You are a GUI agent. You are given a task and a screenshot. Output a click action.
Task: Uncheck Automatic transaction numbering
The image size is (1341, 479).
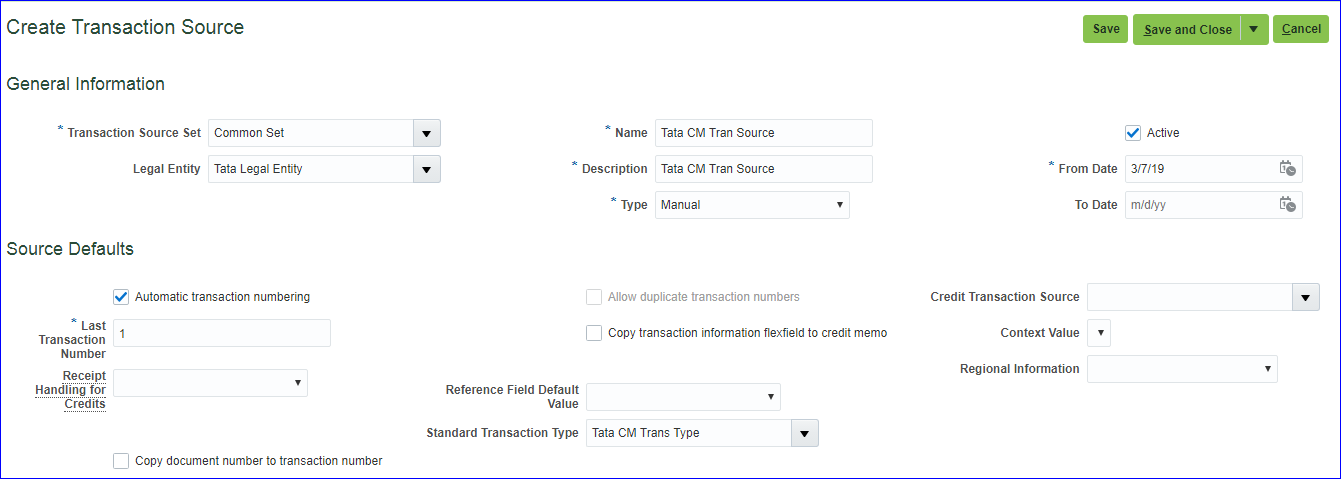pyautogui.click(x=121, y=297)
